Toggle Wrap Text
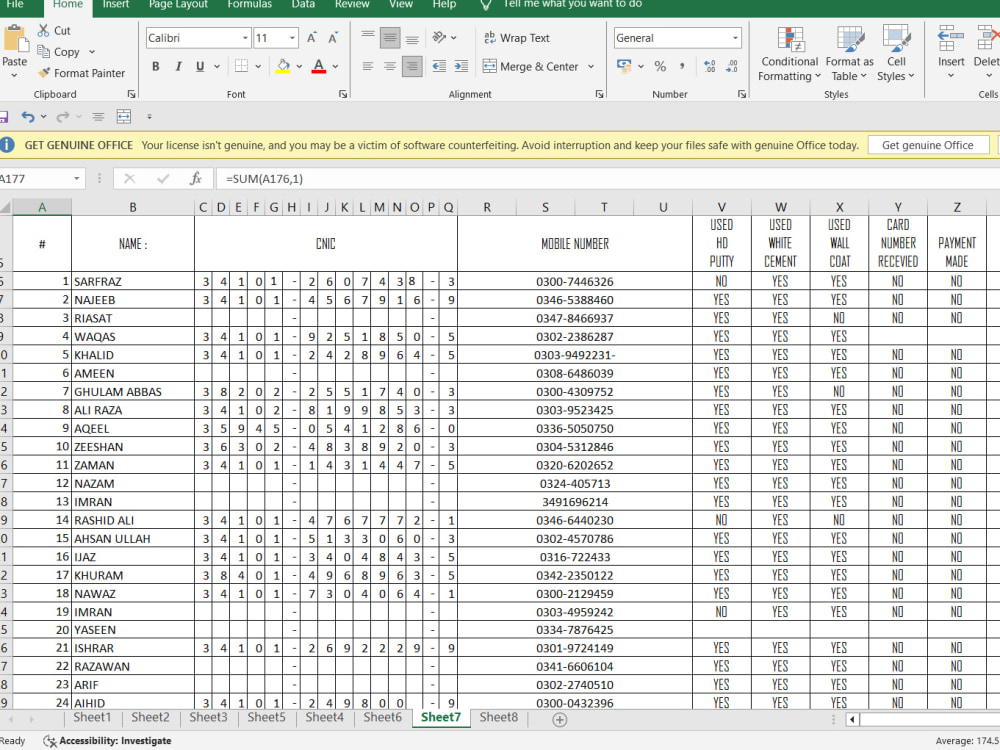Image resolution: width=1000 pixels, height=750 pixels. [517, 38]
